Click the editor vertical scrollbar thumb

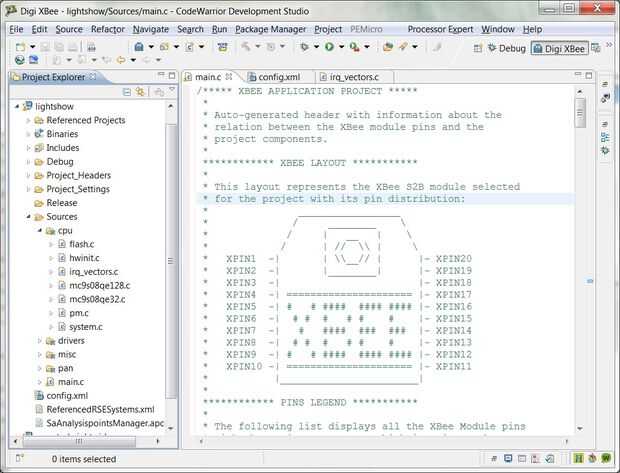[580, 113]
